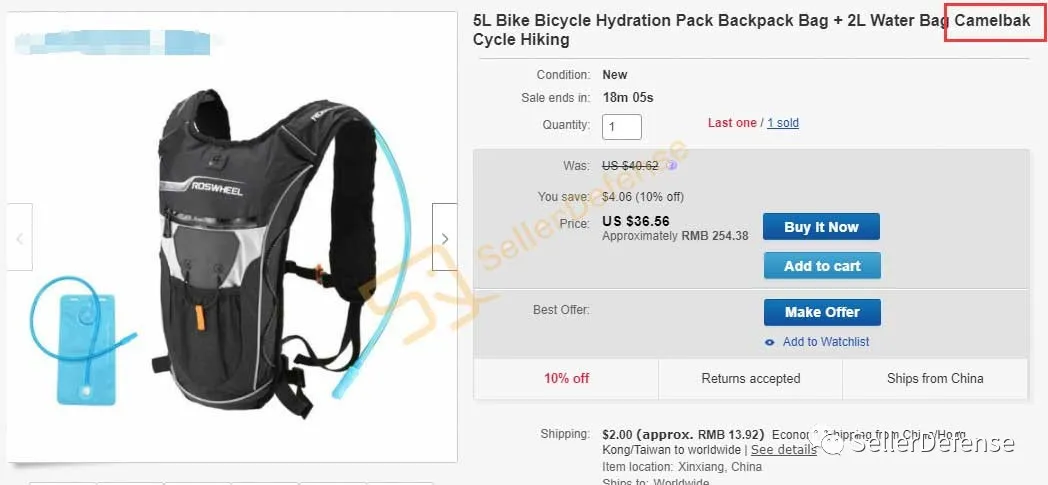
Task: Add the item to cart
Action: tap(822, 266)
